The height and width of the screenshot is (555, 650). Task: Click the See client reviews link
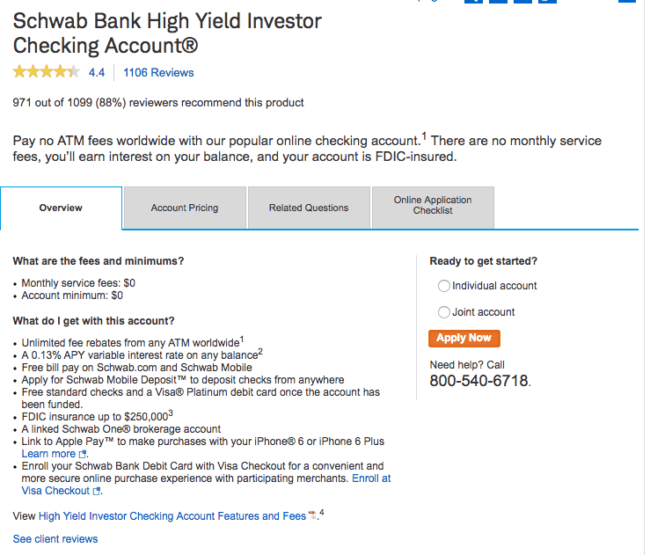(x=56, y=539)
